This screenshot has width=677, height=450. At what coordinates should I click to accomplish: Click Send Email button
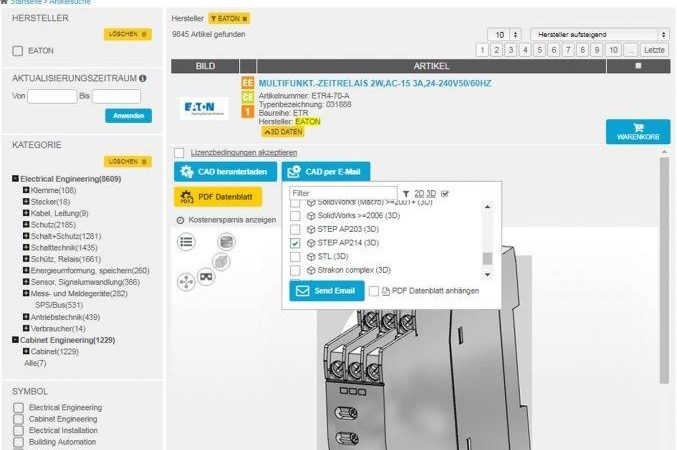click(x=327, y=291)
